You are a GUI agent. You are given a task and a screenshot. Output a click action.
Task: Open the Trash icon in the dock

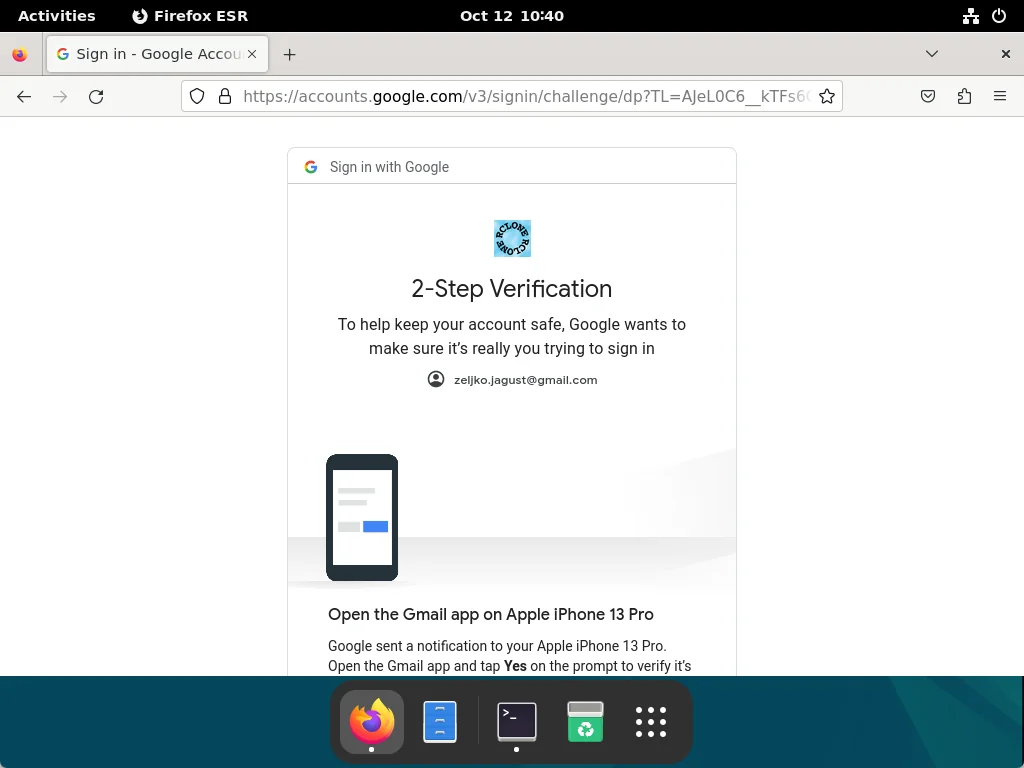[x=586, y=722]
